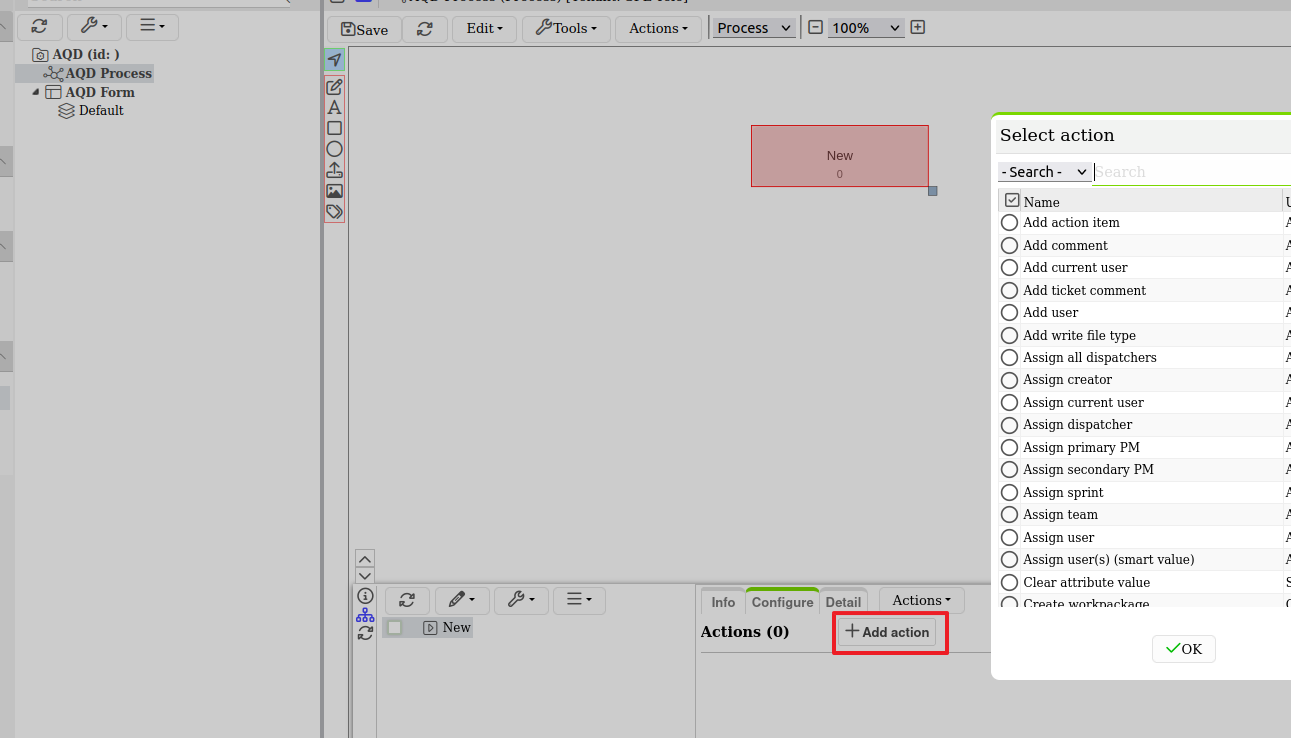Click the zoom in plus icon

coord(918,27)
